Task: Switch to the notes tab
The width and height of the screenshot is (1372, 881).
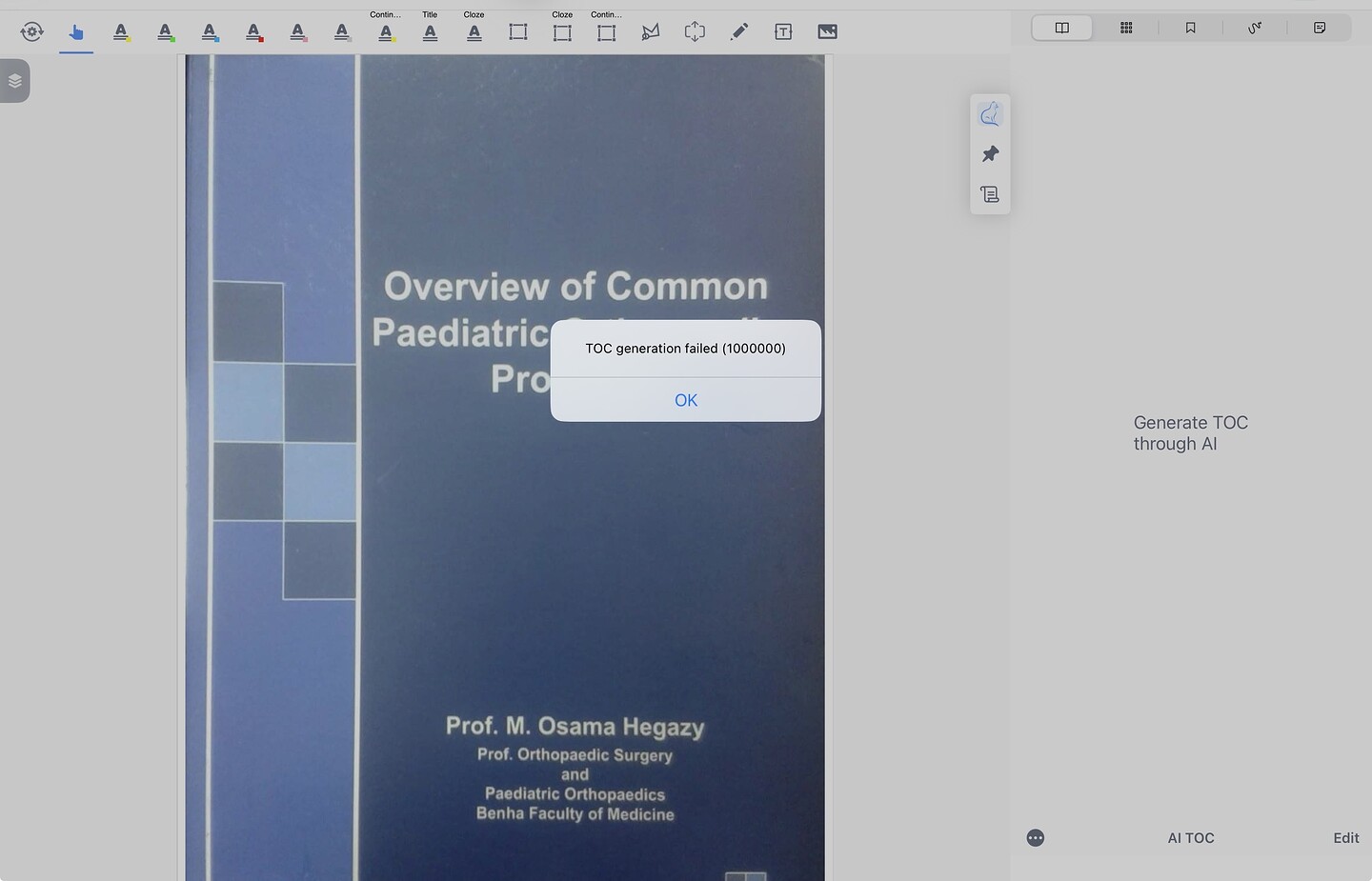Action: 1320,28
